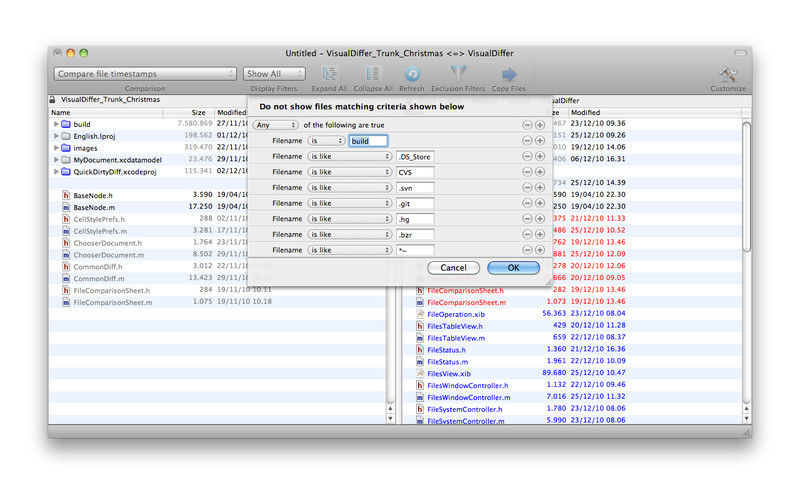Remove the CVS filter rule

click(528, 172)
